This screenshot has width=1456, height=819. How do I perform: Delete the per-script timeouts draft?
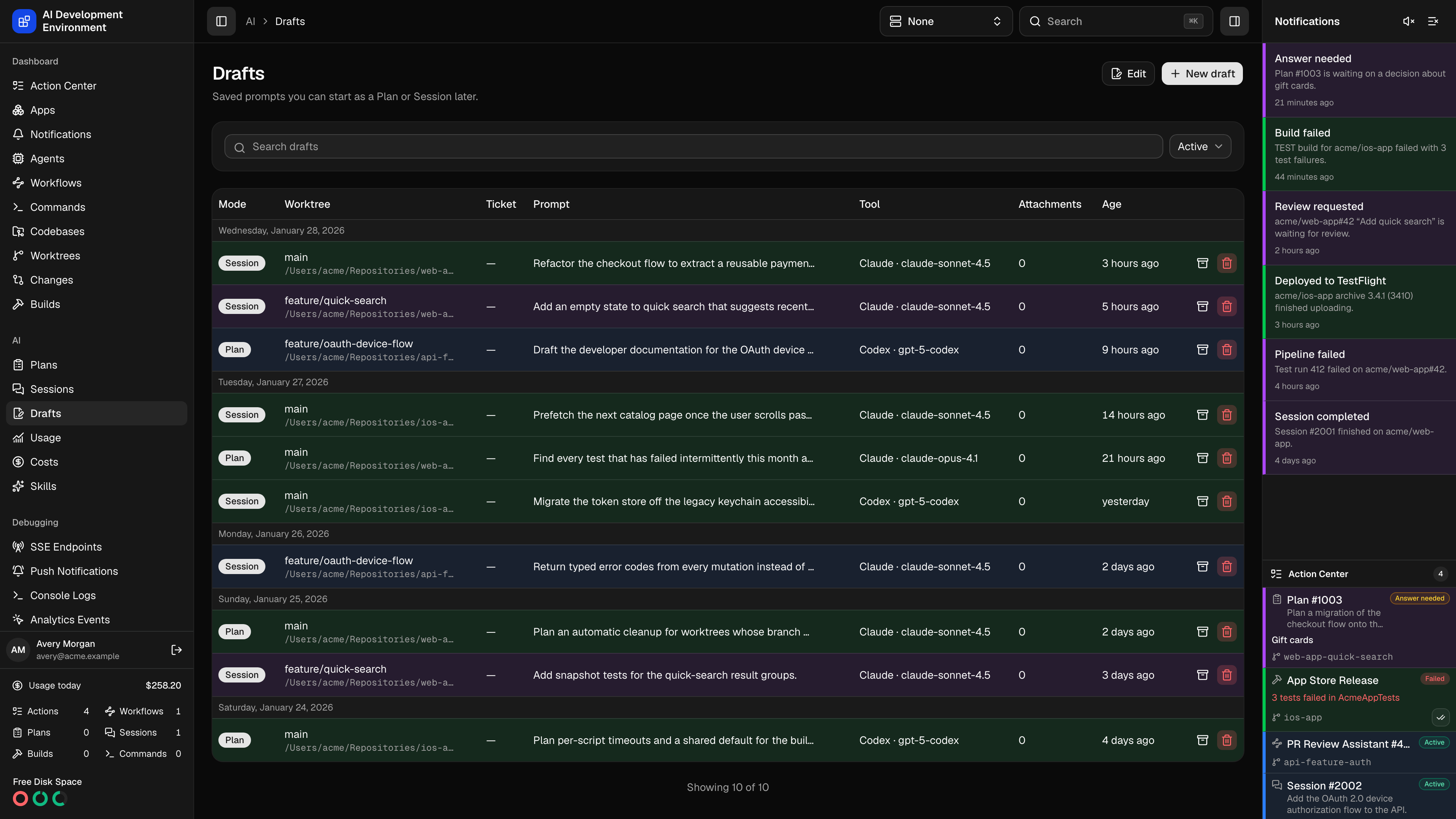point(1227,741)
